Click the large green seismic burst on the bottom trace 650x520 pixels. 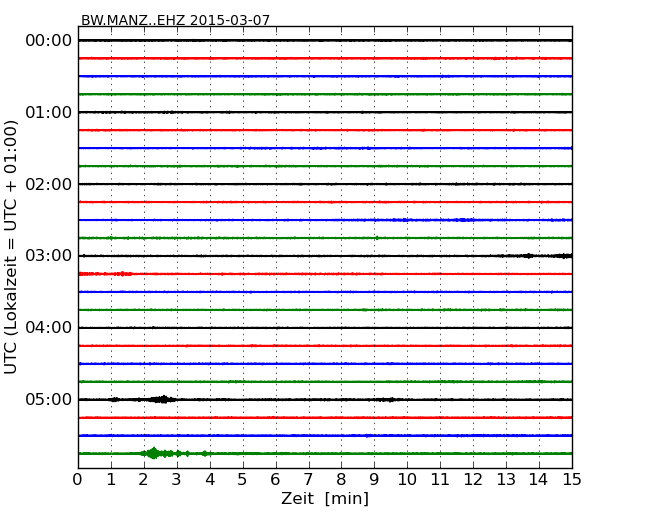click(x=153, y=453)
